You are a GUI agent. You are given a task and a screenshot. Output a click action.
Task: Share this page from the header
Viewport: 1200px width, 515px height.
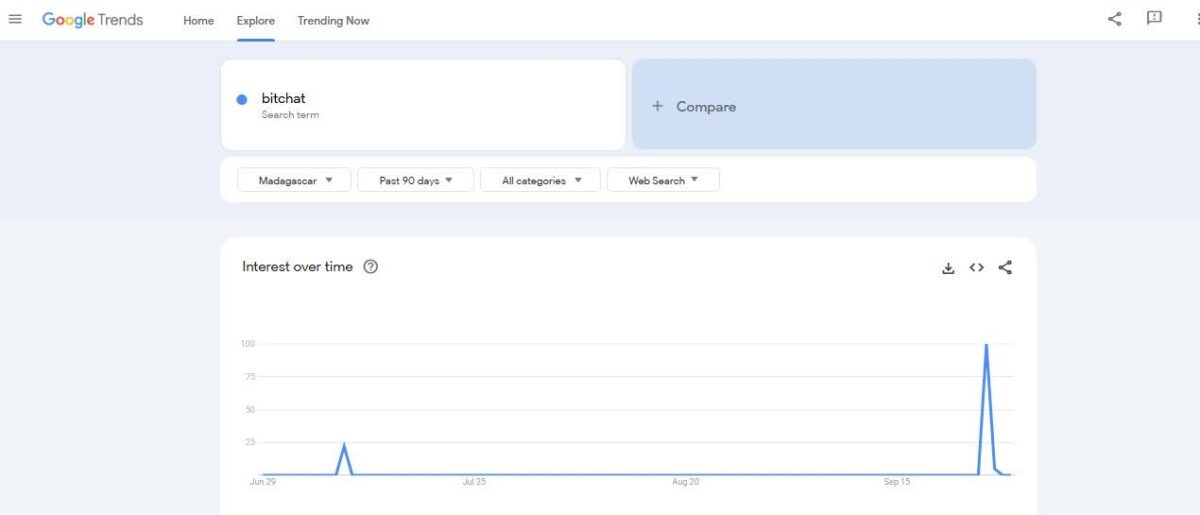(1115, 18)
